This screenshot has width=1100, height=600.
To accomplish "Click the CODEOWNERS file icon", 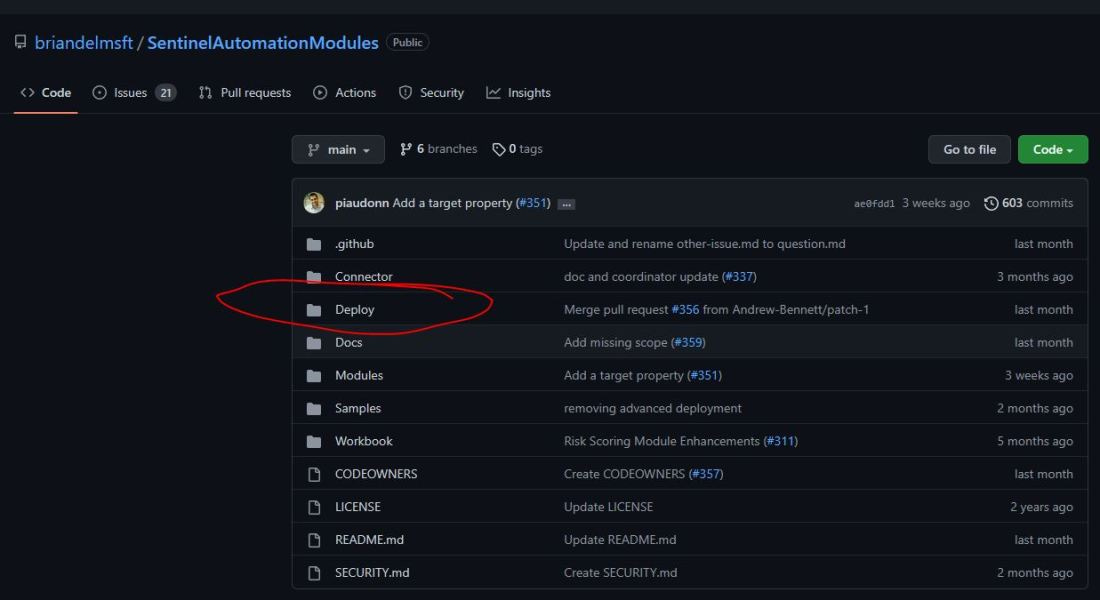I will [314, 474].
